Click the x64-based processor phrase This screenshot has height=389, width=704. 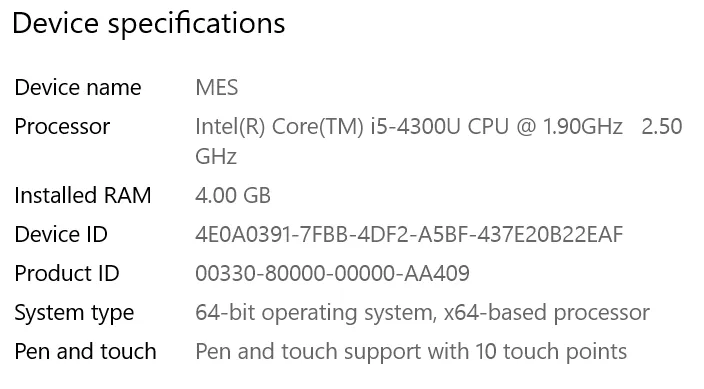(546, 313)
